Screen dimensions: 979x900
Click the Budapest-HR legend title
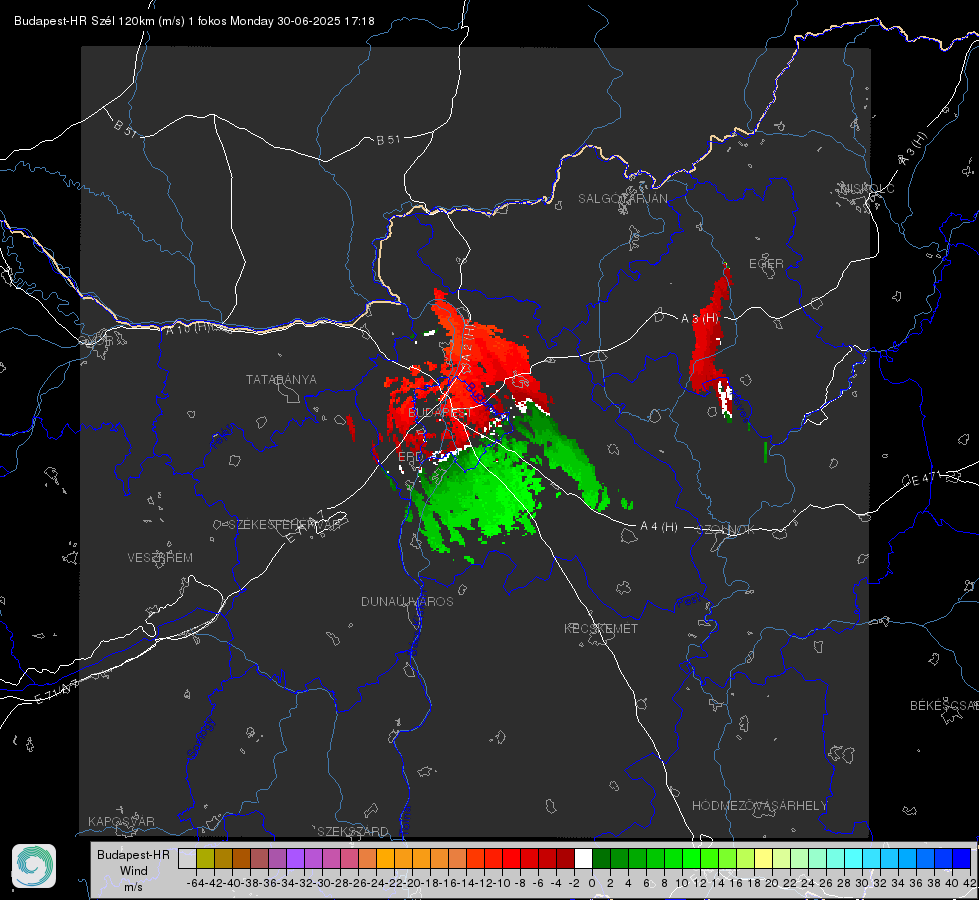coord(134,854)
